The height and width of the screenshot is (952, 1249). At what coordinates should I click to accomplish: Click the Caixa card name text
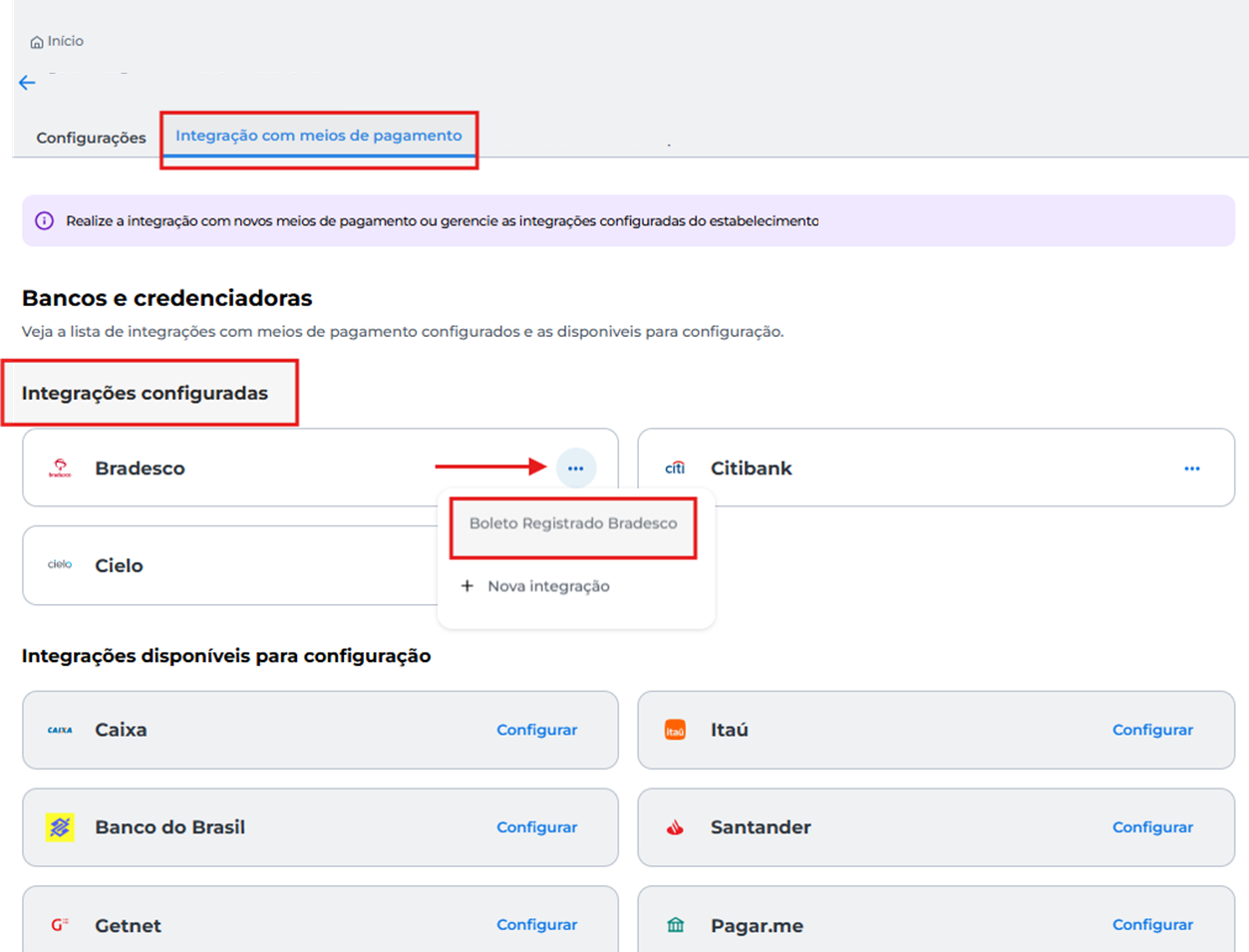(x=121, y=730)
